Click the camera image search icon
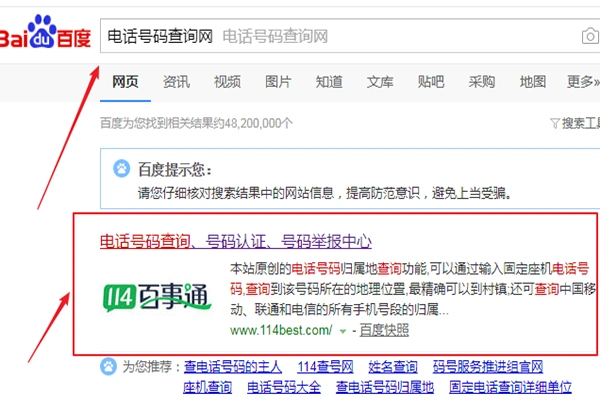 (x=590, y=36)
